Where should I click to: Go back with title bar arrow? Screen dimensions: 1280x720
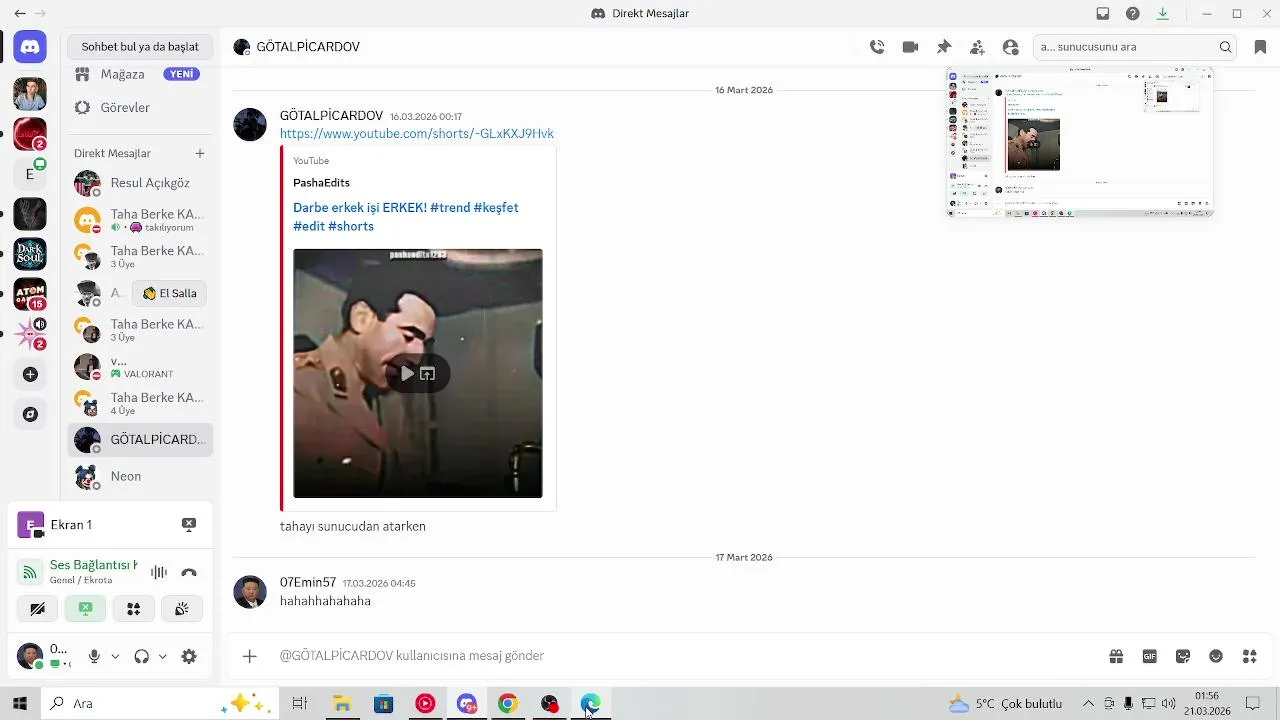tap(20, 14)
